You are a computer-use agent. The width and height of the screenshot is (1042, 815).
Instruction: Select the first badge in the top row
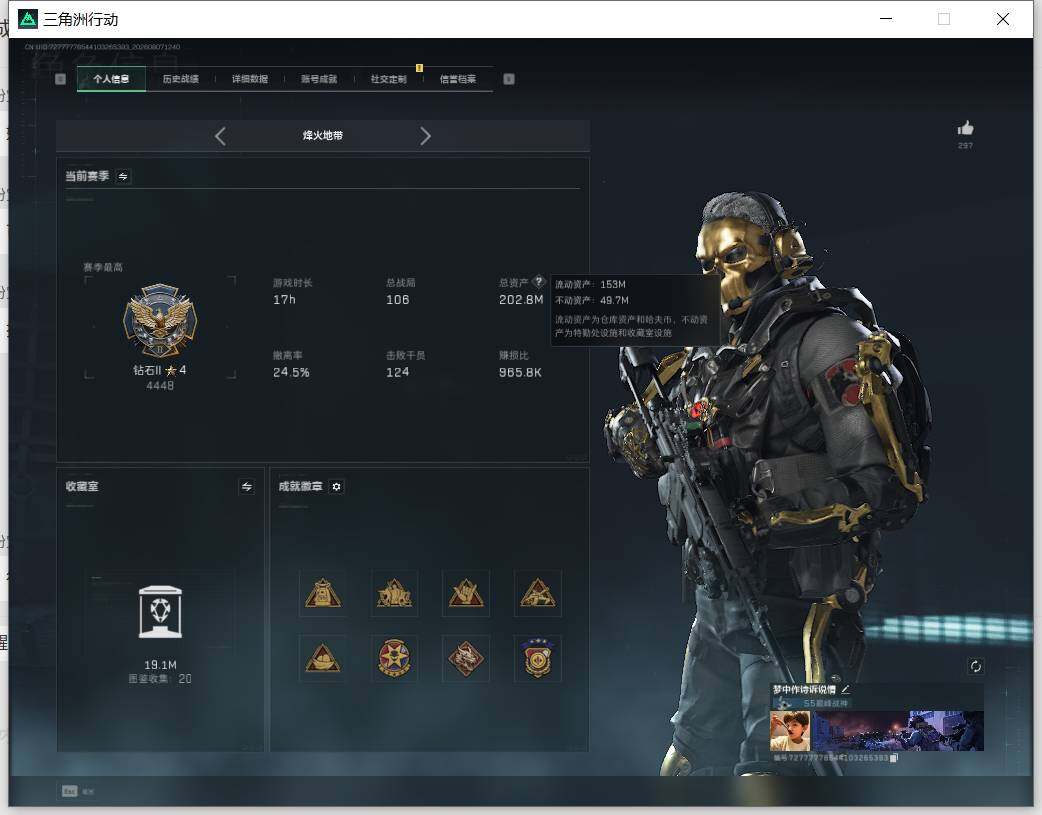coord(323,593)
